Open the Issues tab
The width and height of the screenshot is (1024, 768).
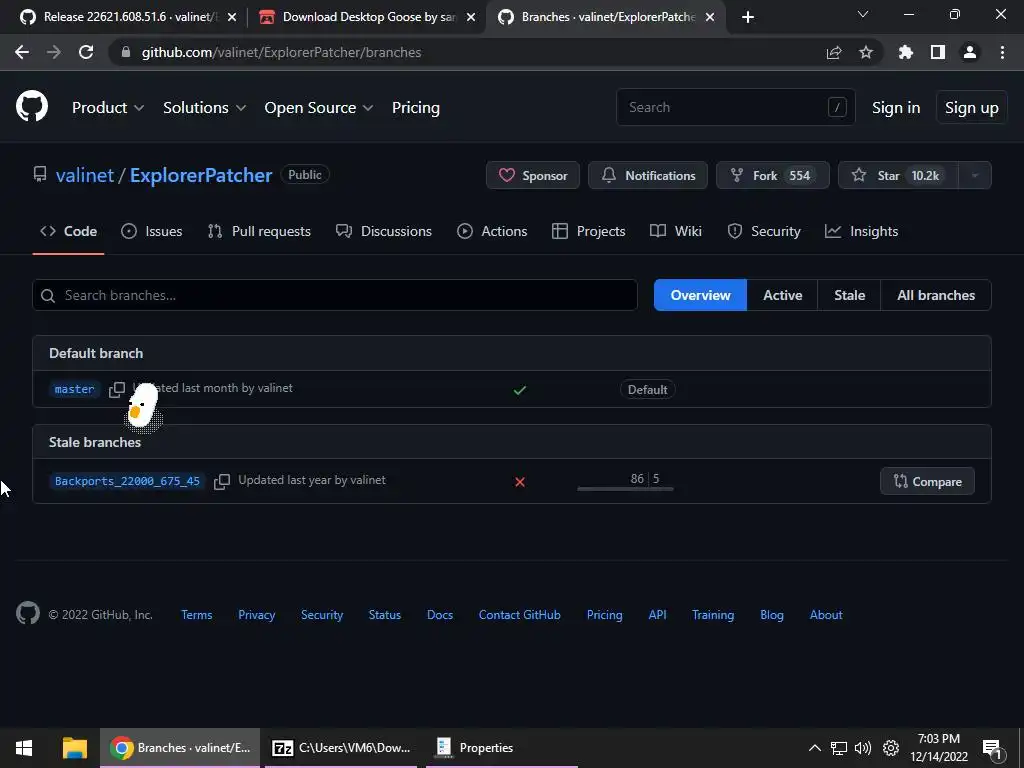(152, 231)
